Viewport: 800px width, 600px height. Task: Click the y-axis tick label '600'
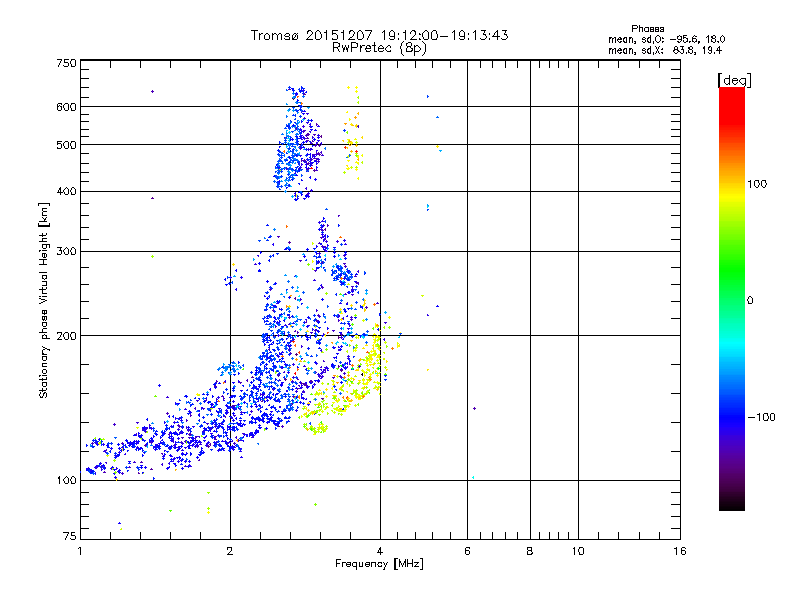[x=67, y=107]
